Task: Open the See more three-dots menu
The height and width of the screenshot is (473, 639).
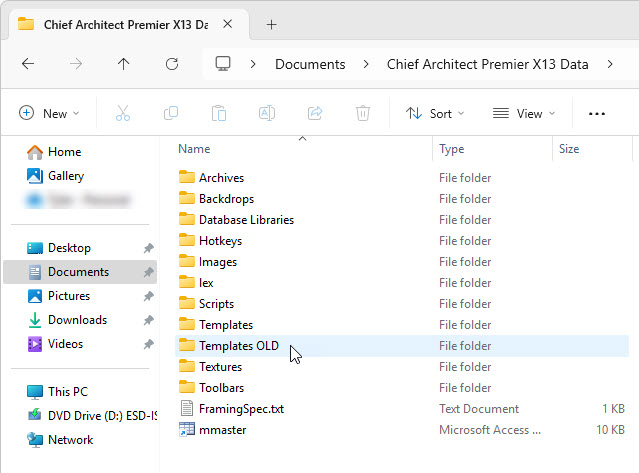Action: point(597,114)
